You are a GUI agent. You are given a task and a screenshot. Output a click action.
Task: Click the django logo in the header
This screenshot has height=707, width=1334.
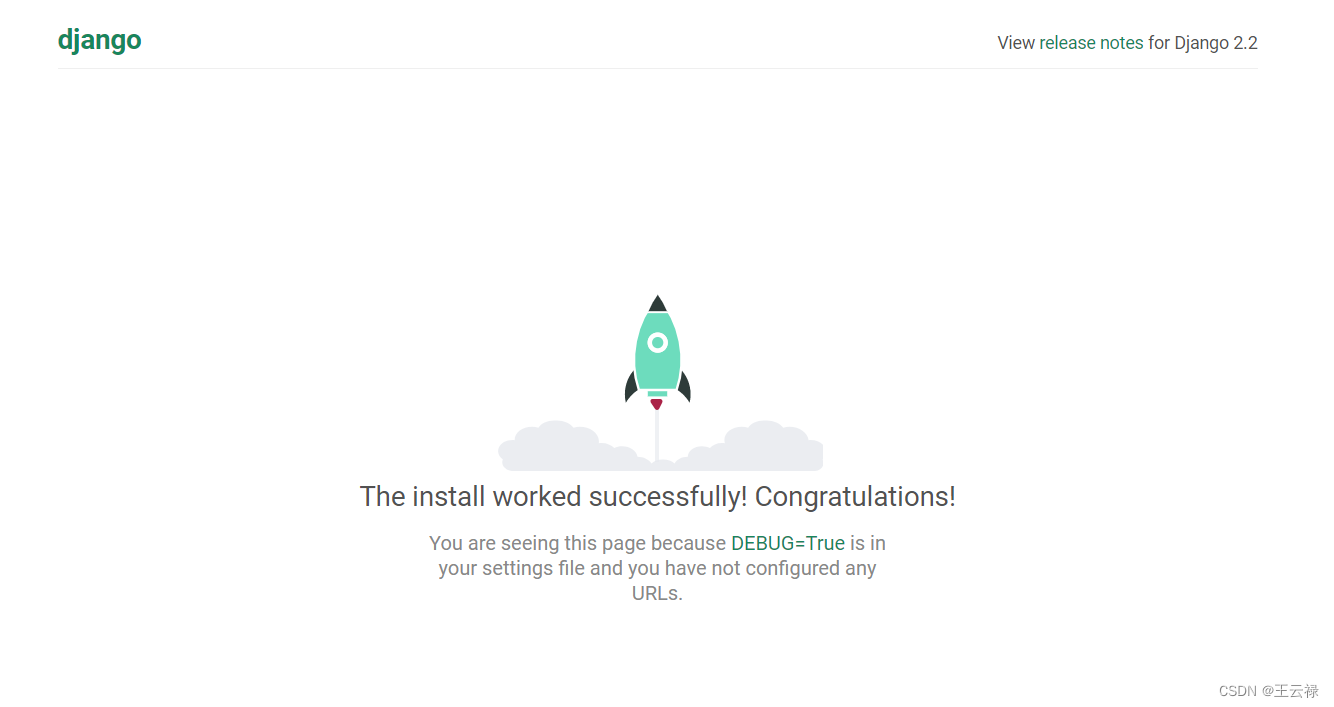pos(99,40)
